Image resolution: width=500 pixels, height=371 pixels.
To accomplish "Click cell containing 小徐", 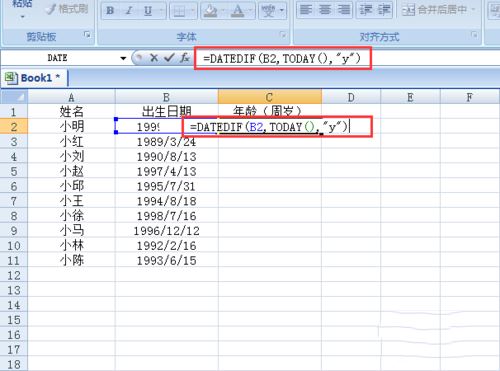I will tap(71, 216).
